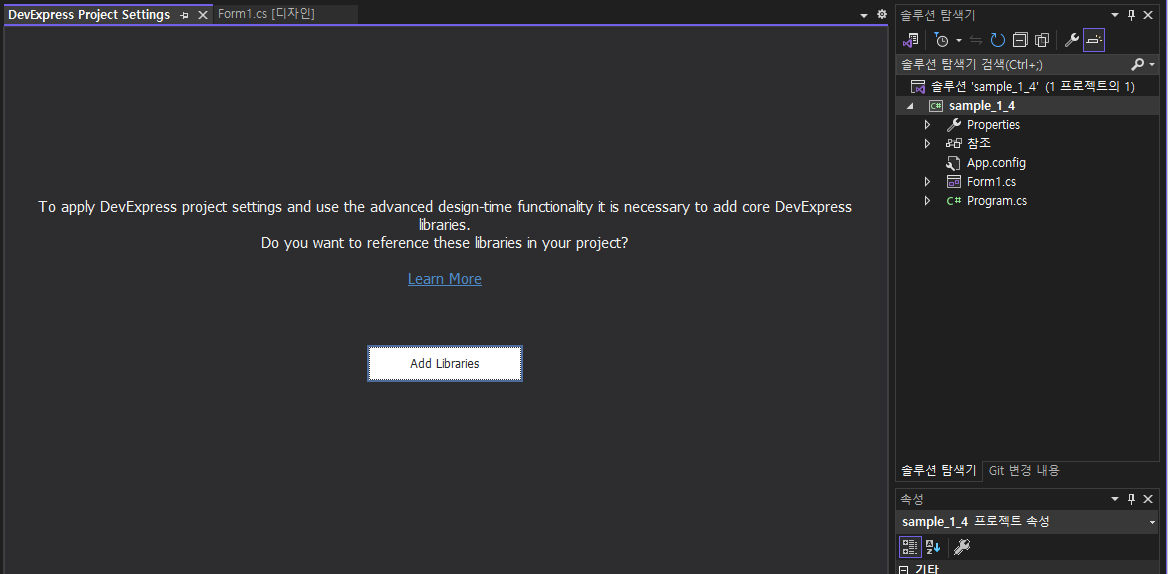Switch to 솔루션 탐색기 bottom tab
This screenshot has width=1168, height=574.
point(939,471)
